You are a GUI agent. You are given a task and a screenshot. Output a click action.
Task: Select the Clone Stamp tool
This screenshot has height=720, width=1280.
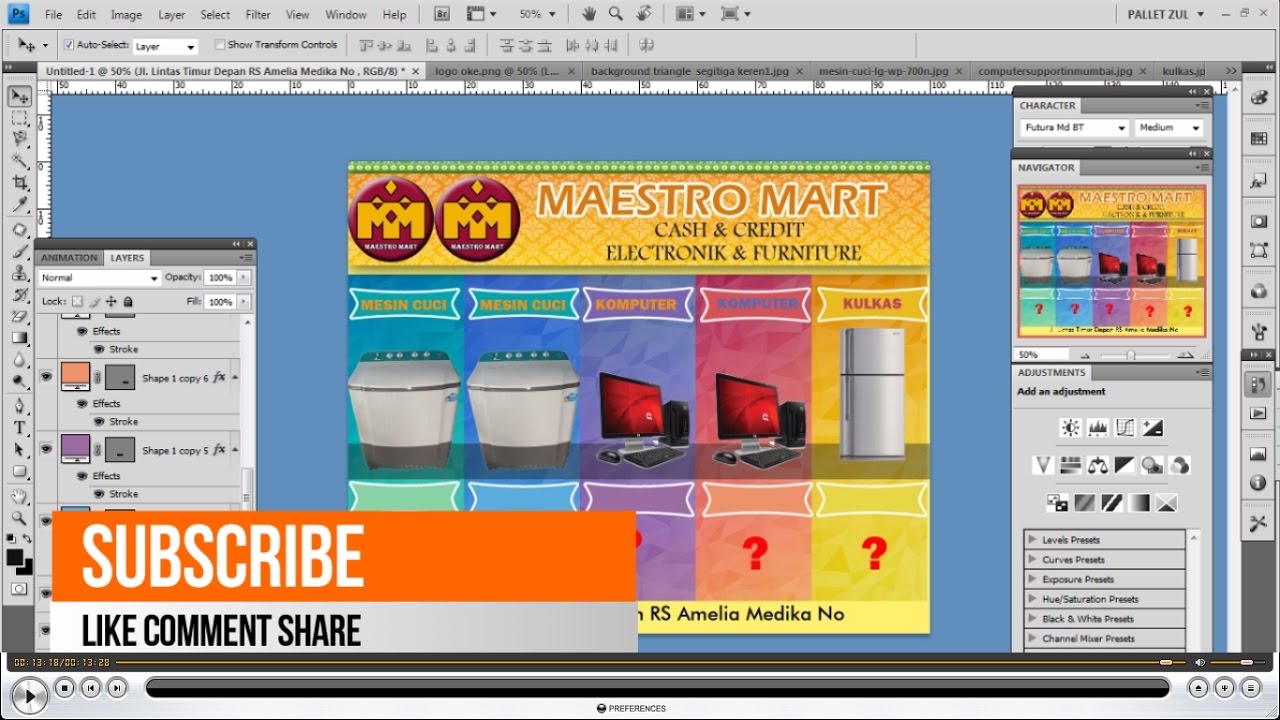click(19, 272)
